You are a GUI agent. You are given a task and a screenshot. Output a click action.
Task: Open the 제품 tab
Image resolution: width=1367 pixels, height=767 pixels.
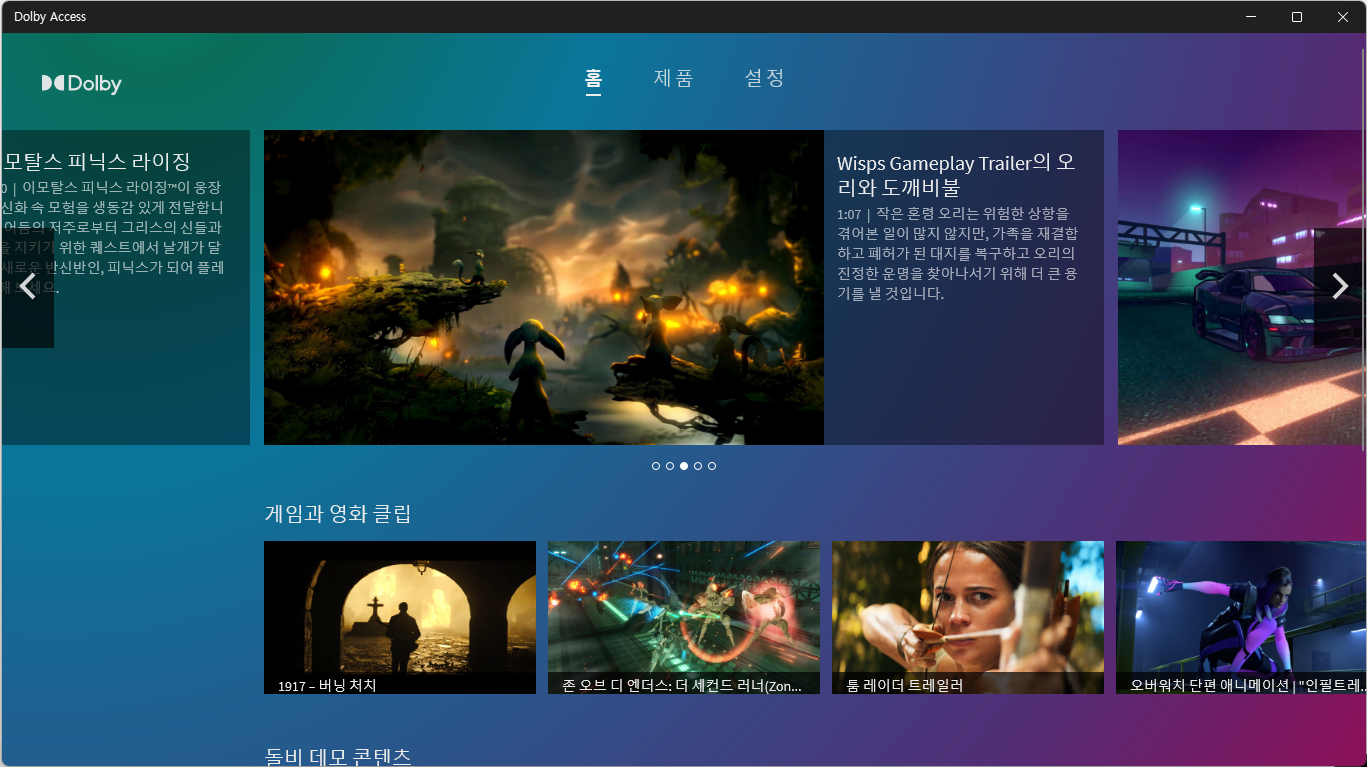(x=673, y=78)
